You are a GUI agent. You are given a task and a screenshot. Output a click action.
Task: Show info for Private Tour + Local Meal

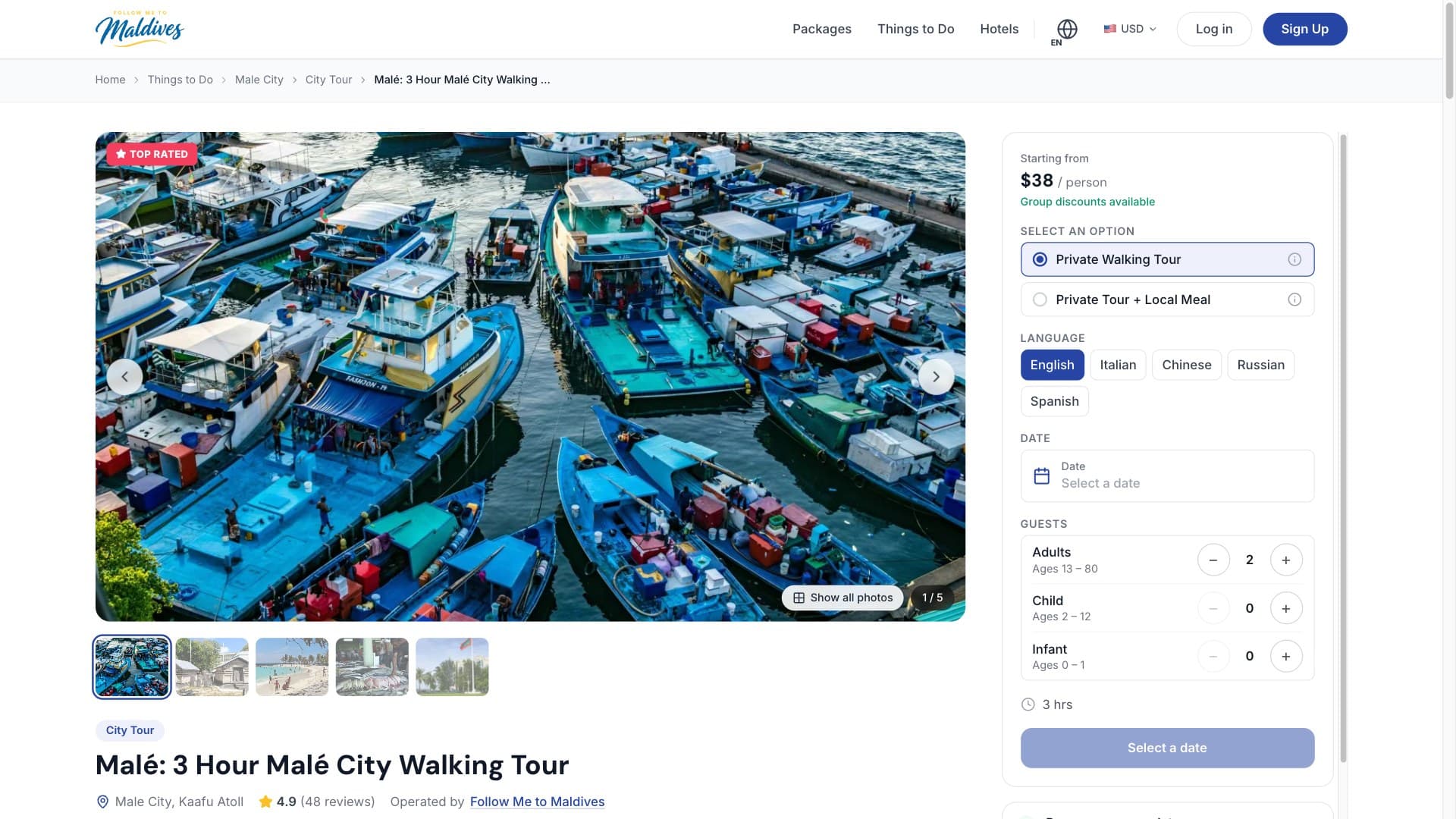point(1294,300)
